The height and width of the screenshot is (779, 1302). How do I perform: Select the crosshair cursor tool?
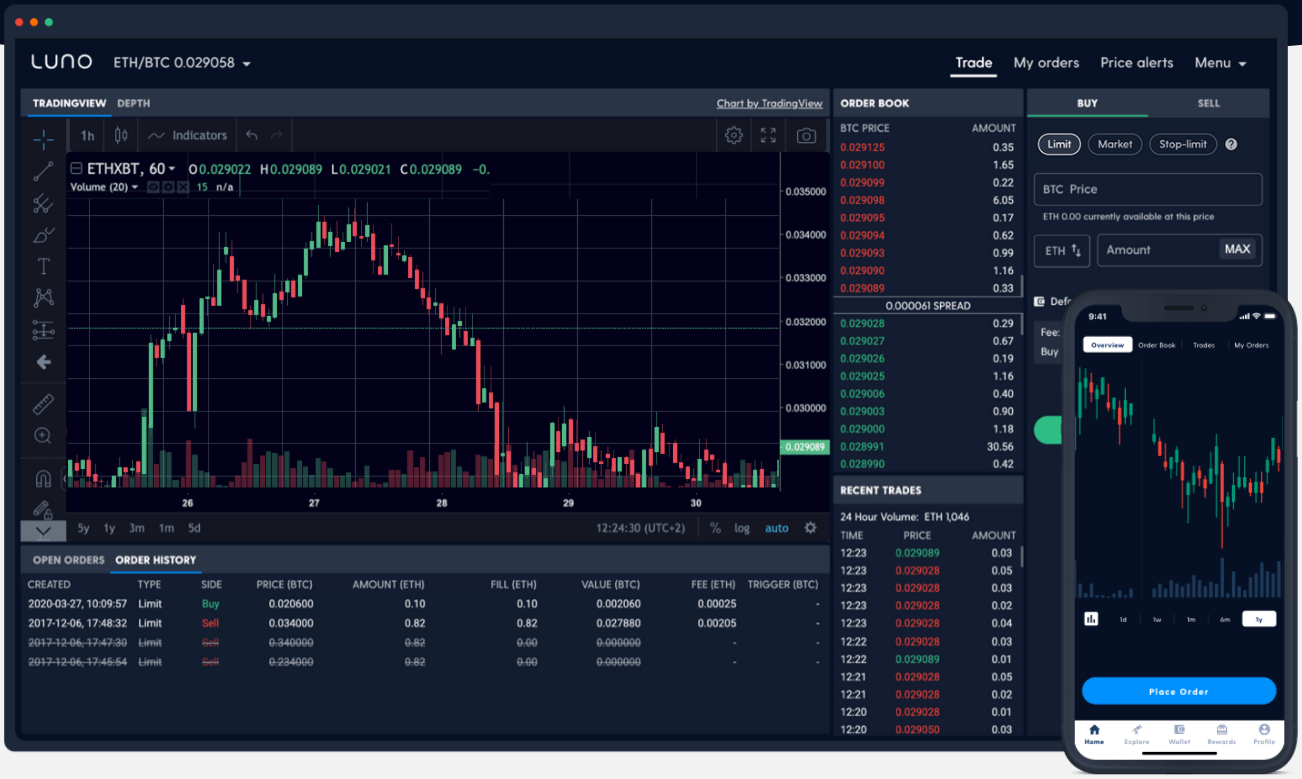[43, 139]
